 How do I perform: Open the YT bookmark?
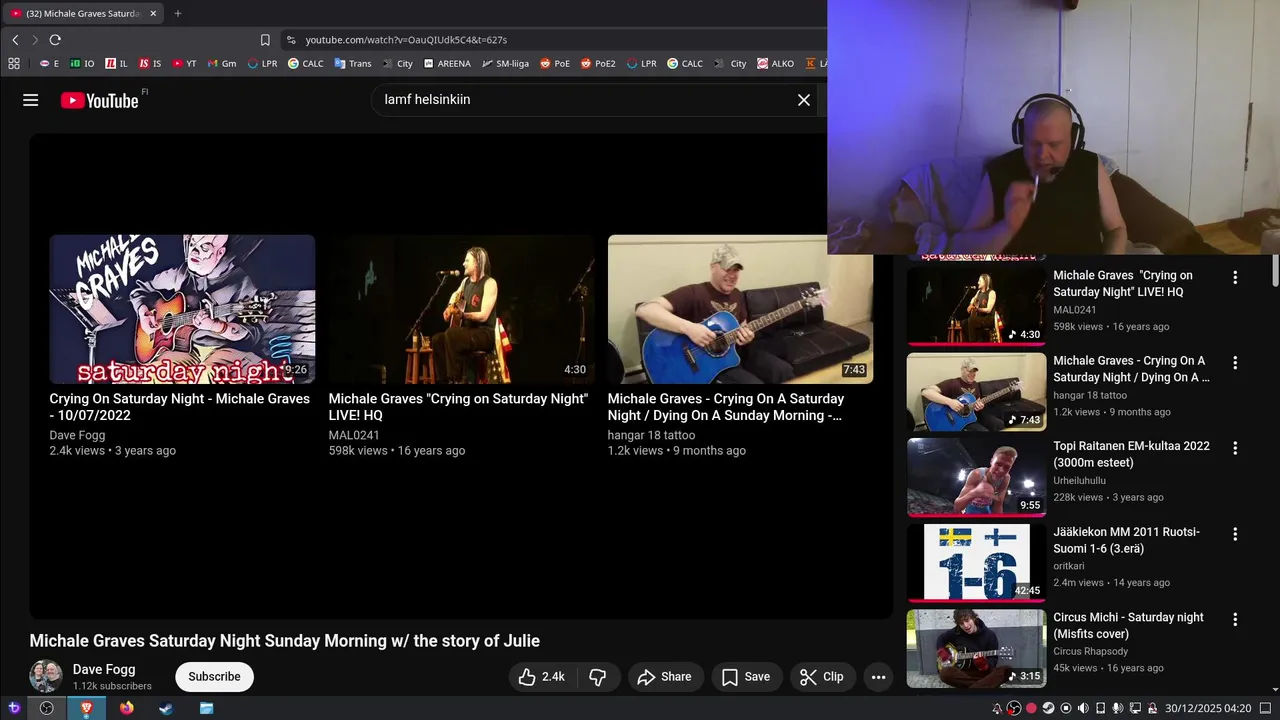[x=184, y=63]
